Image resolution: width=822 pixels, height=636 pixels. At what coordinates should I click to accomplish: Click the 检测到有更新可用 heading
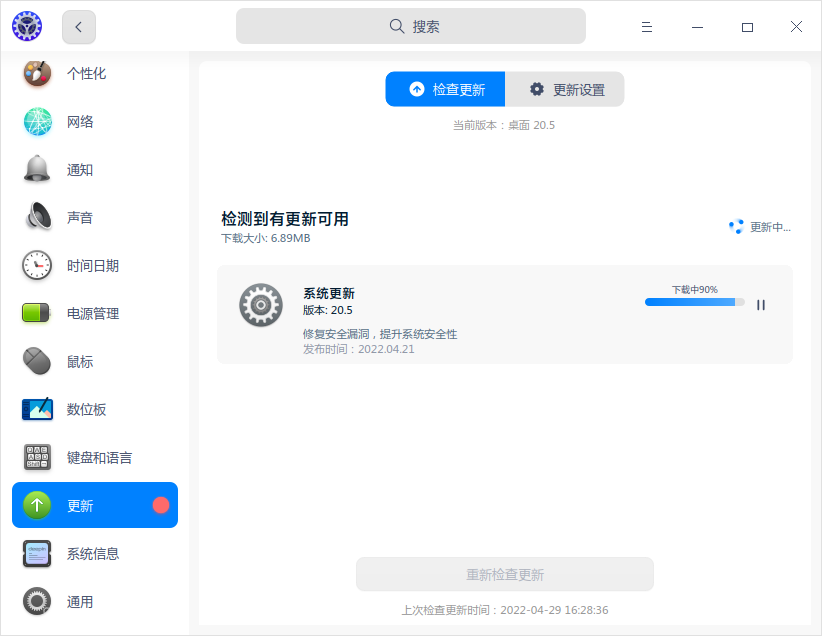click(285, 219)
